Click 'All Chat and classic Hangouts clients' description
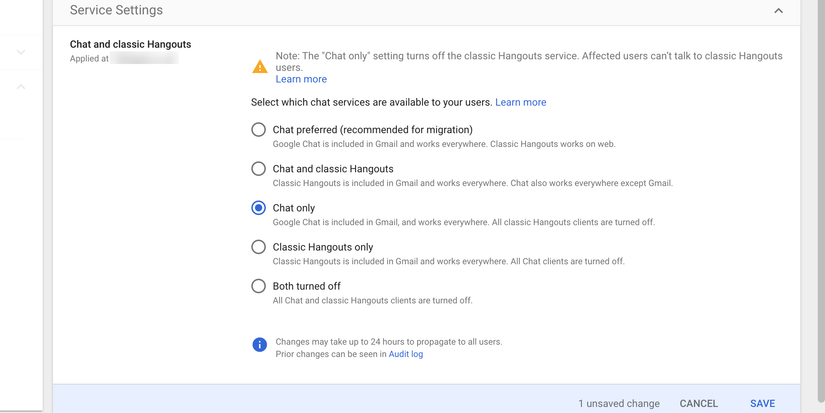 (x=373, y=300)
